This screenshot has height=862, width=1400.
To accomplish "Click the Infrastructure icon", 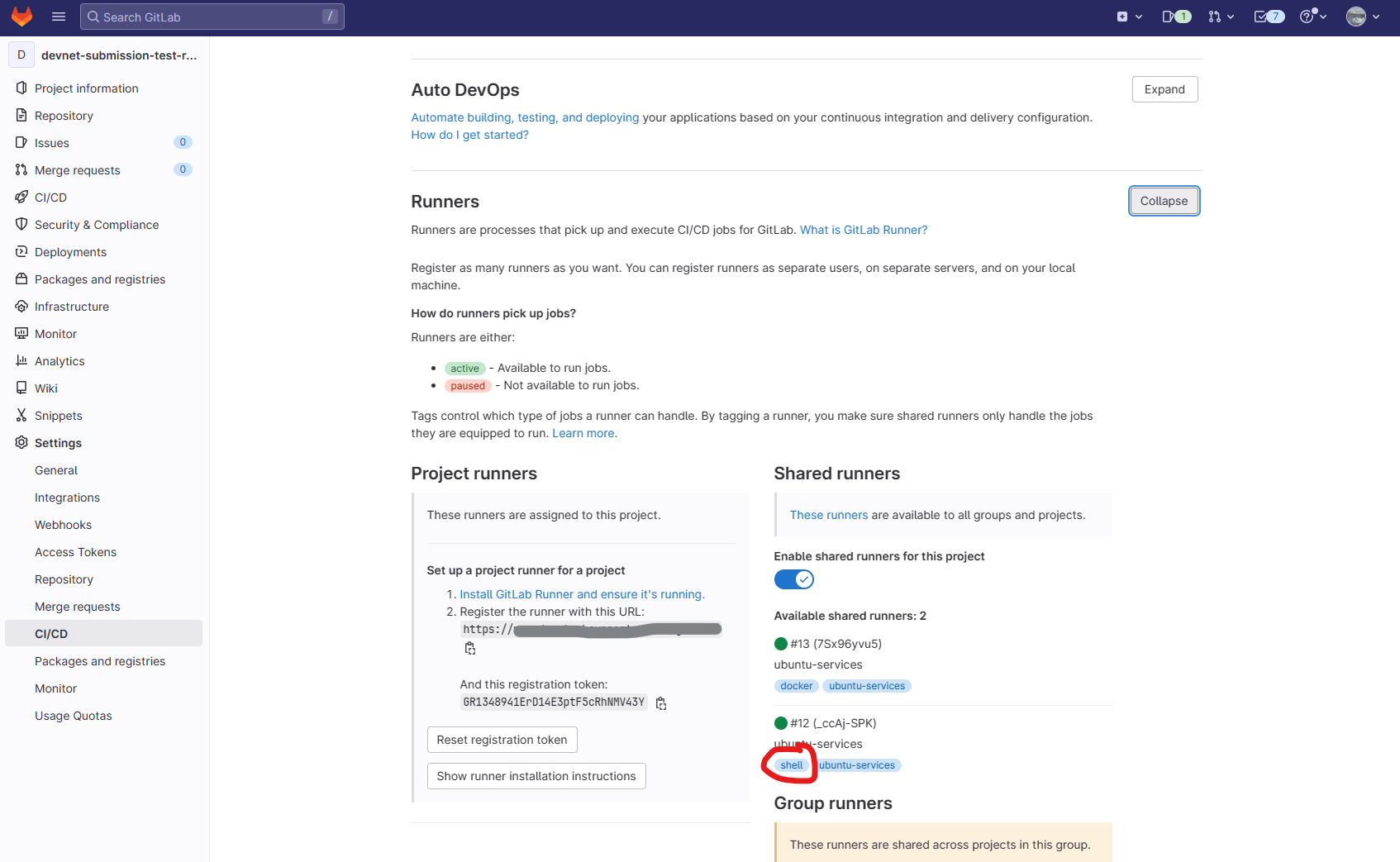I will point(21,307).
